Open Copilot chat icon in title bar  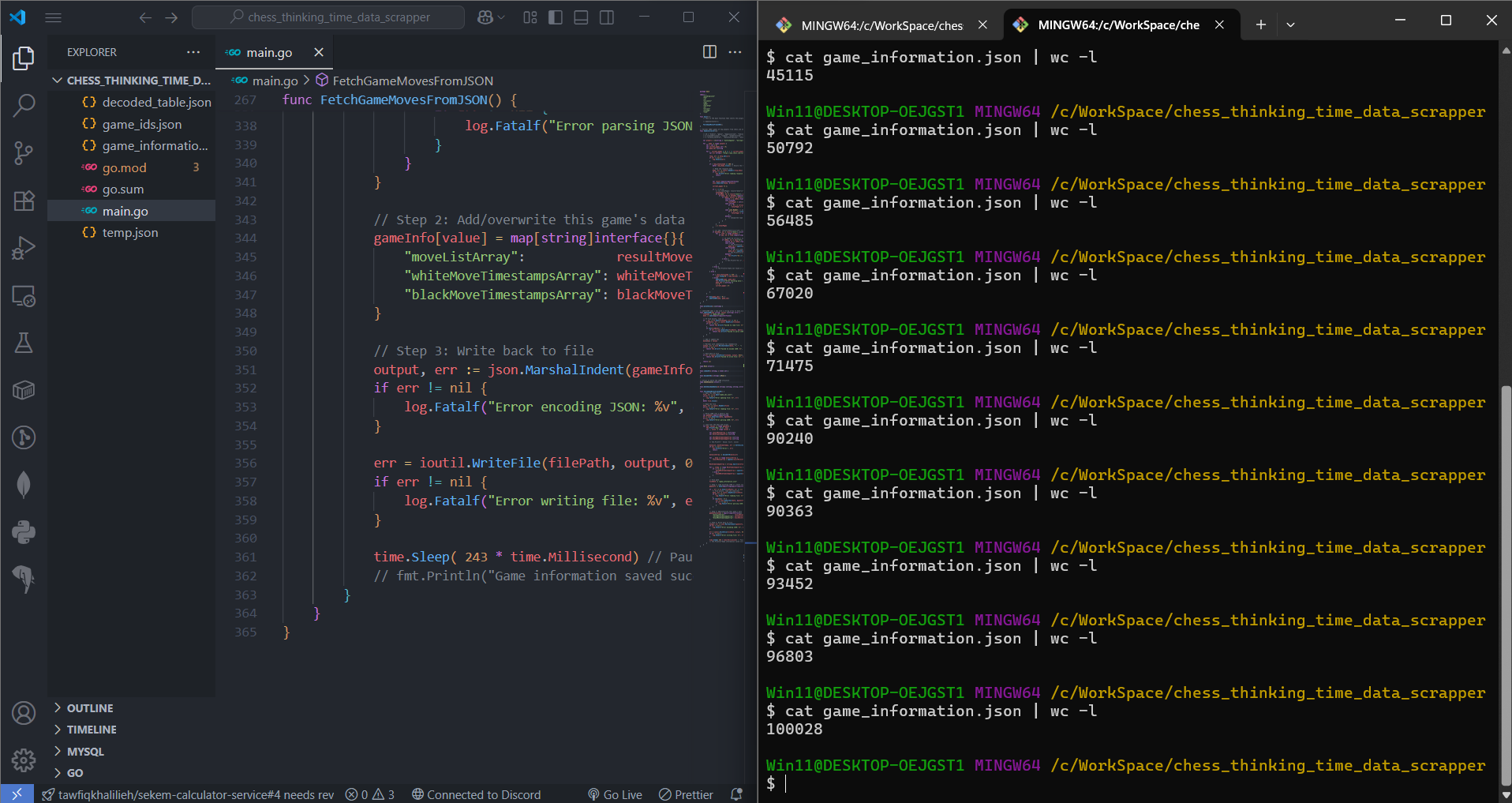click(x=485, y=17)
